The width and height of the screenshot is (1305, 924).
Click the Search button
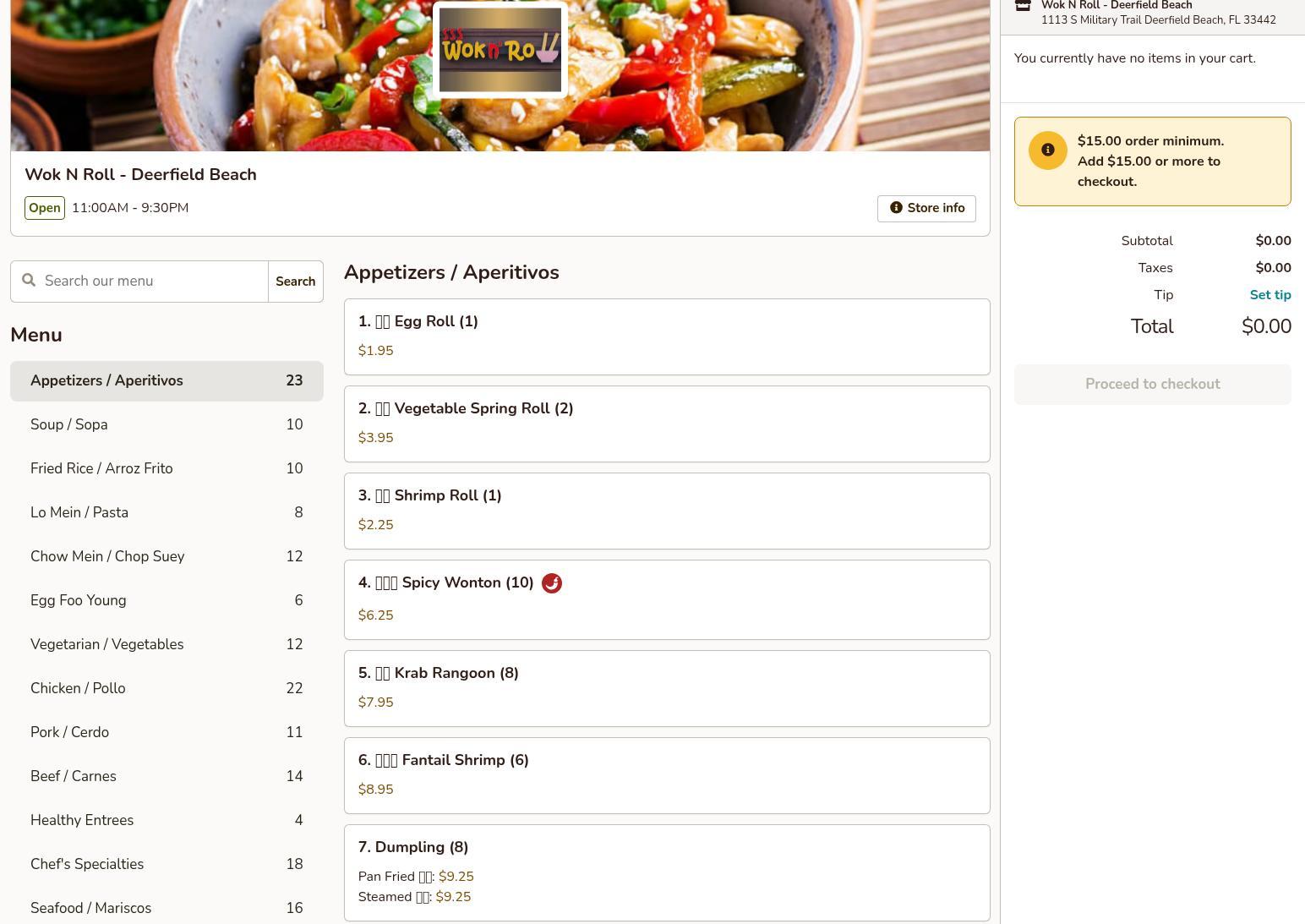pos(296,282)
